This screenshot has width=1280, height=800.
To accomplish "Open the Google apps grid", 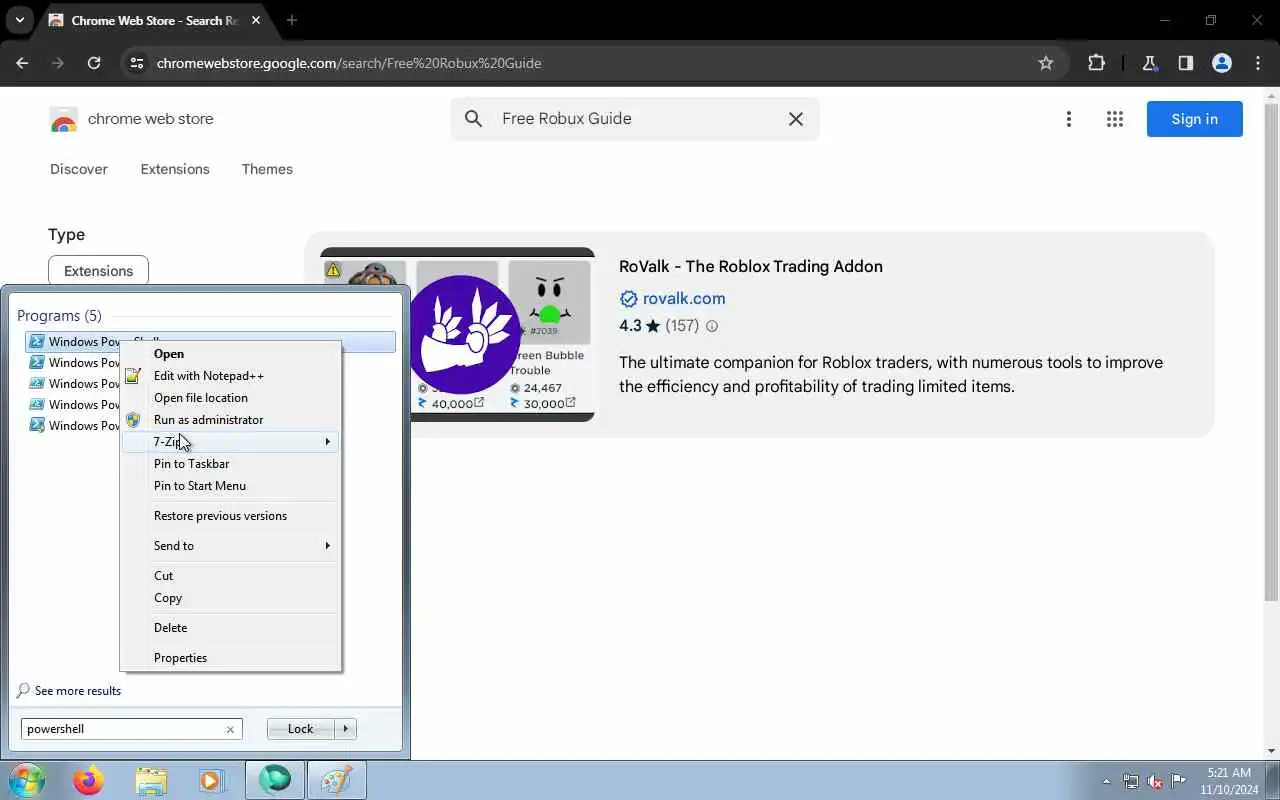I will tap(1115, 119).
